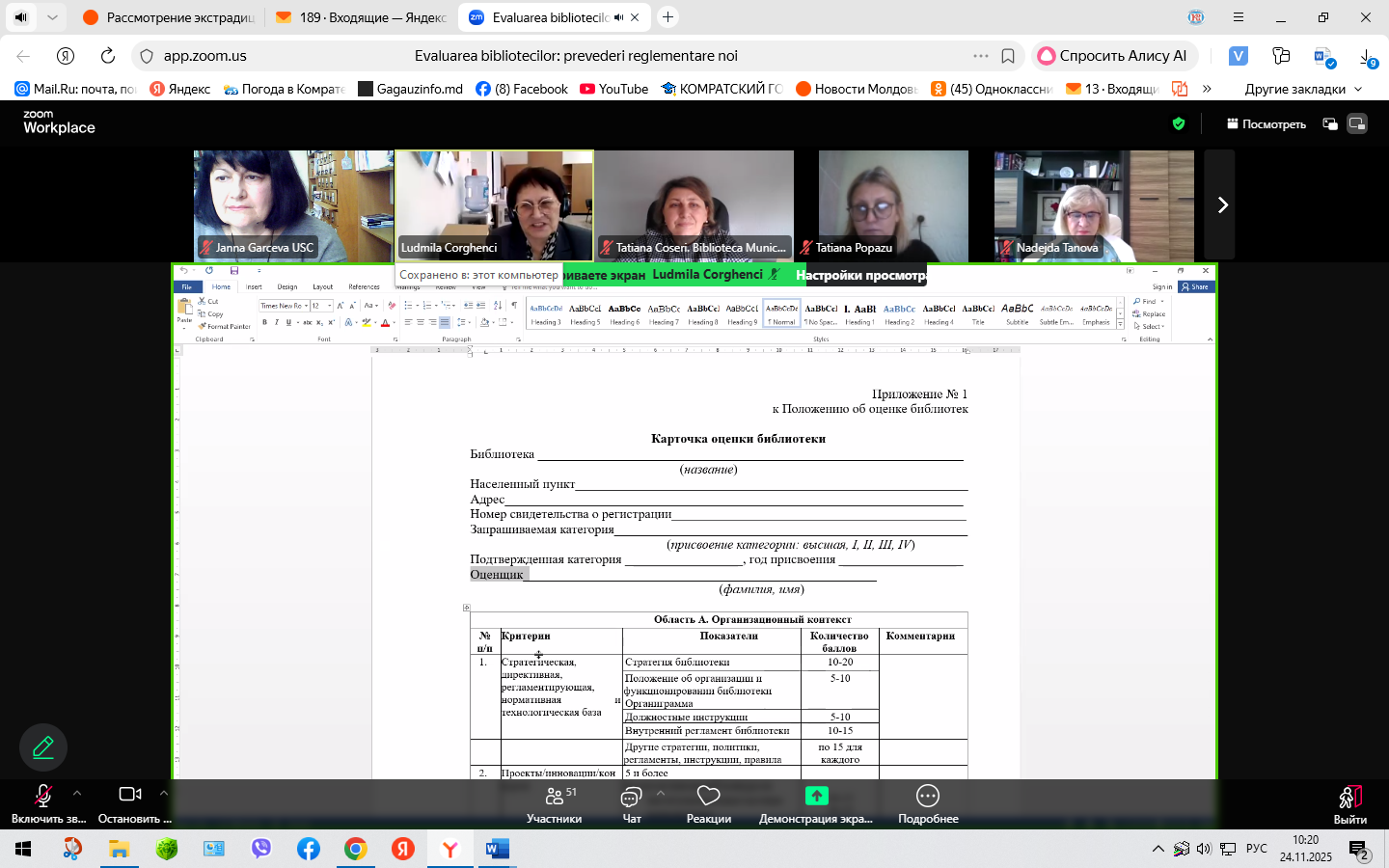This screenshot has height=868, width=1389.
Task: Unmute the microphone in Zoom
Action: [43, 797]
